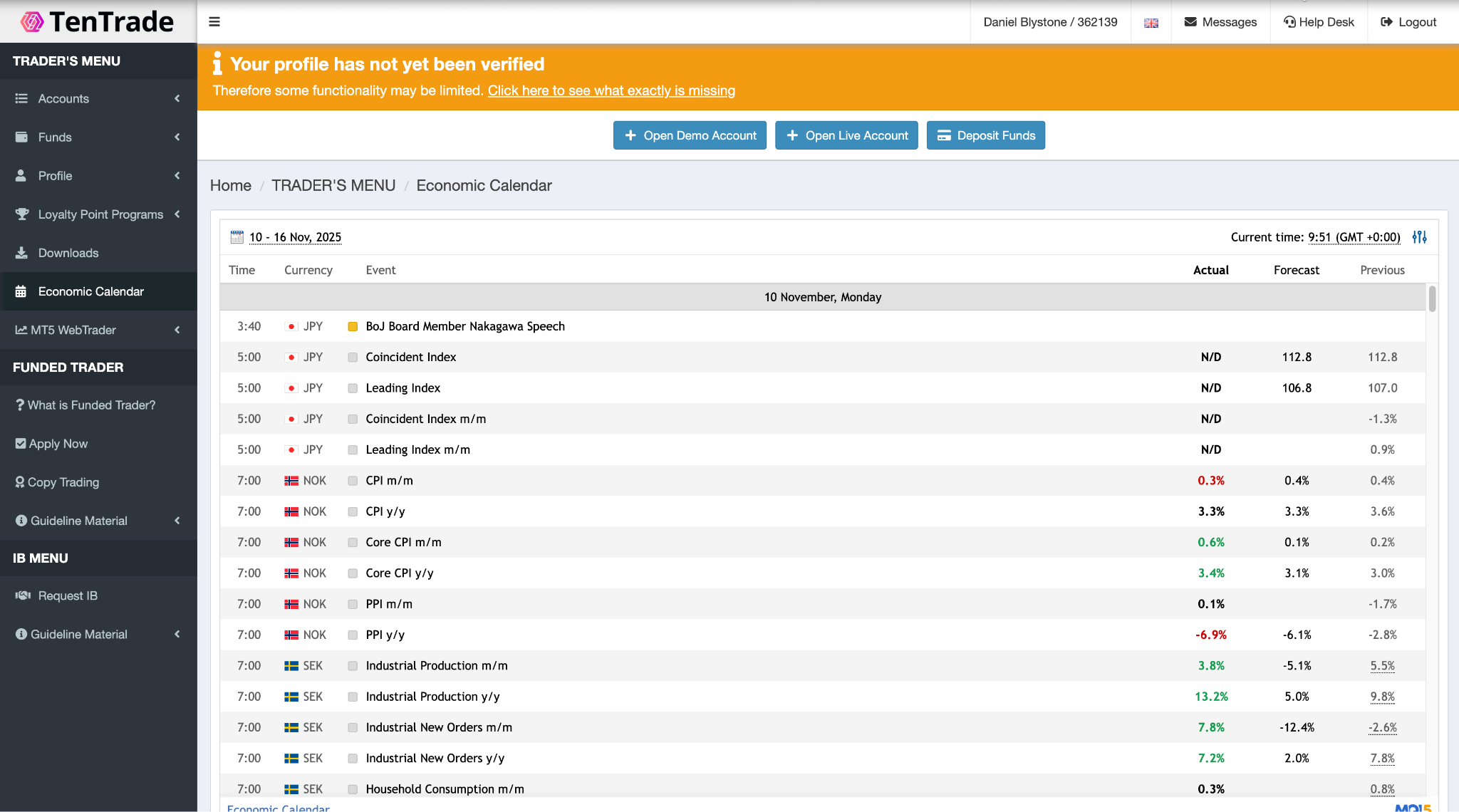Open MT5 WebTrader menu item
Viewport: 1459px width, 812px height.
98,330
